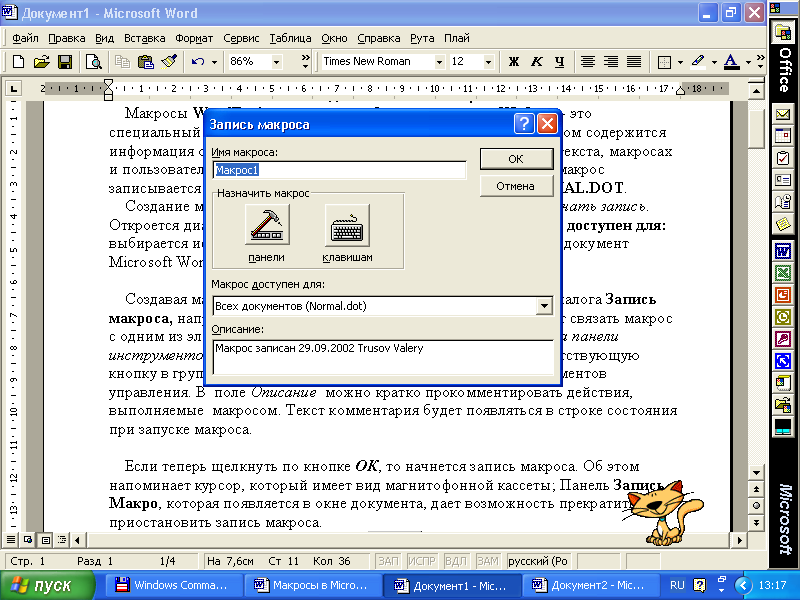
Task: Click the Имя макроса text field
Action: (x=339, y=170)
